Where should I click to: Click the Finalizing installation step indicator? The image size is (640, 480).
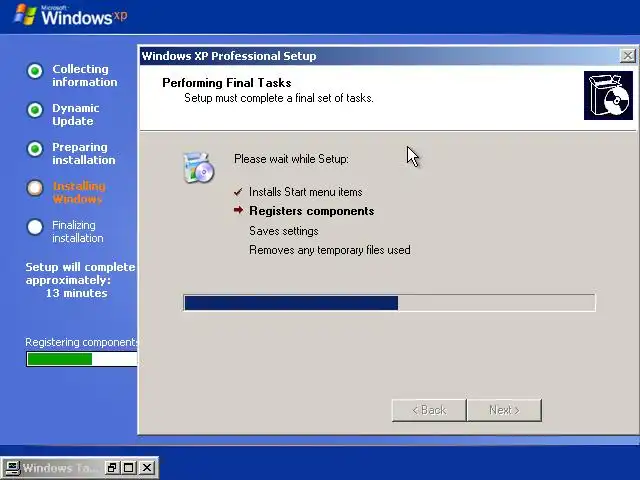(35, 227)
